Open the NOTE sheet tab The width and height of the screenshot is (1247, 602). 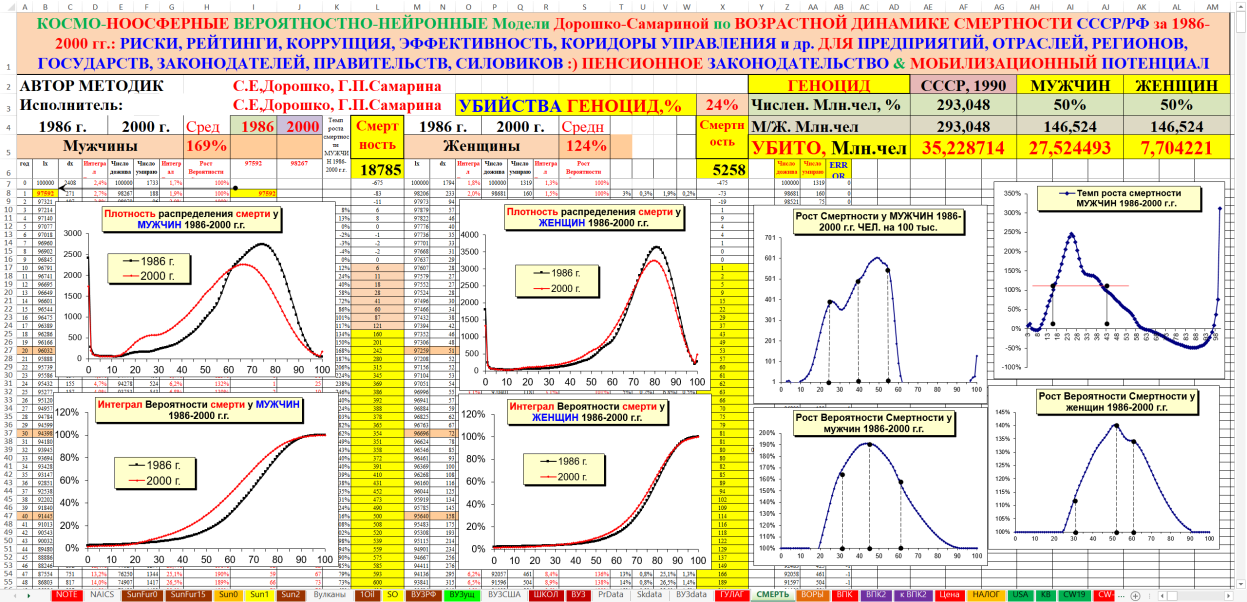click(68, 594)
